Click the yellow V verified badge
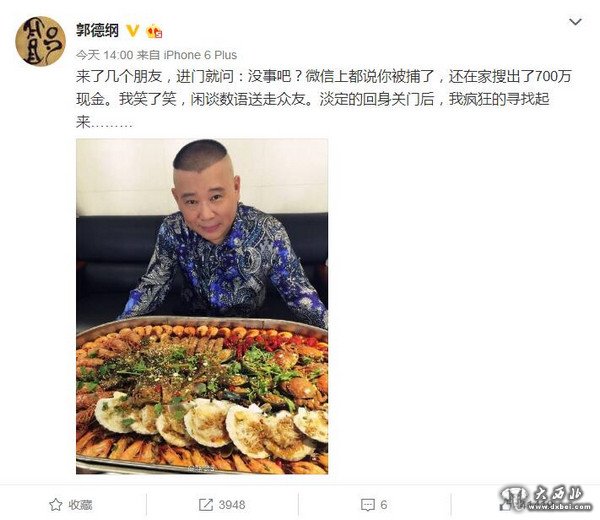This screenshot has height=520, width=600. click(x=133, y=31)
